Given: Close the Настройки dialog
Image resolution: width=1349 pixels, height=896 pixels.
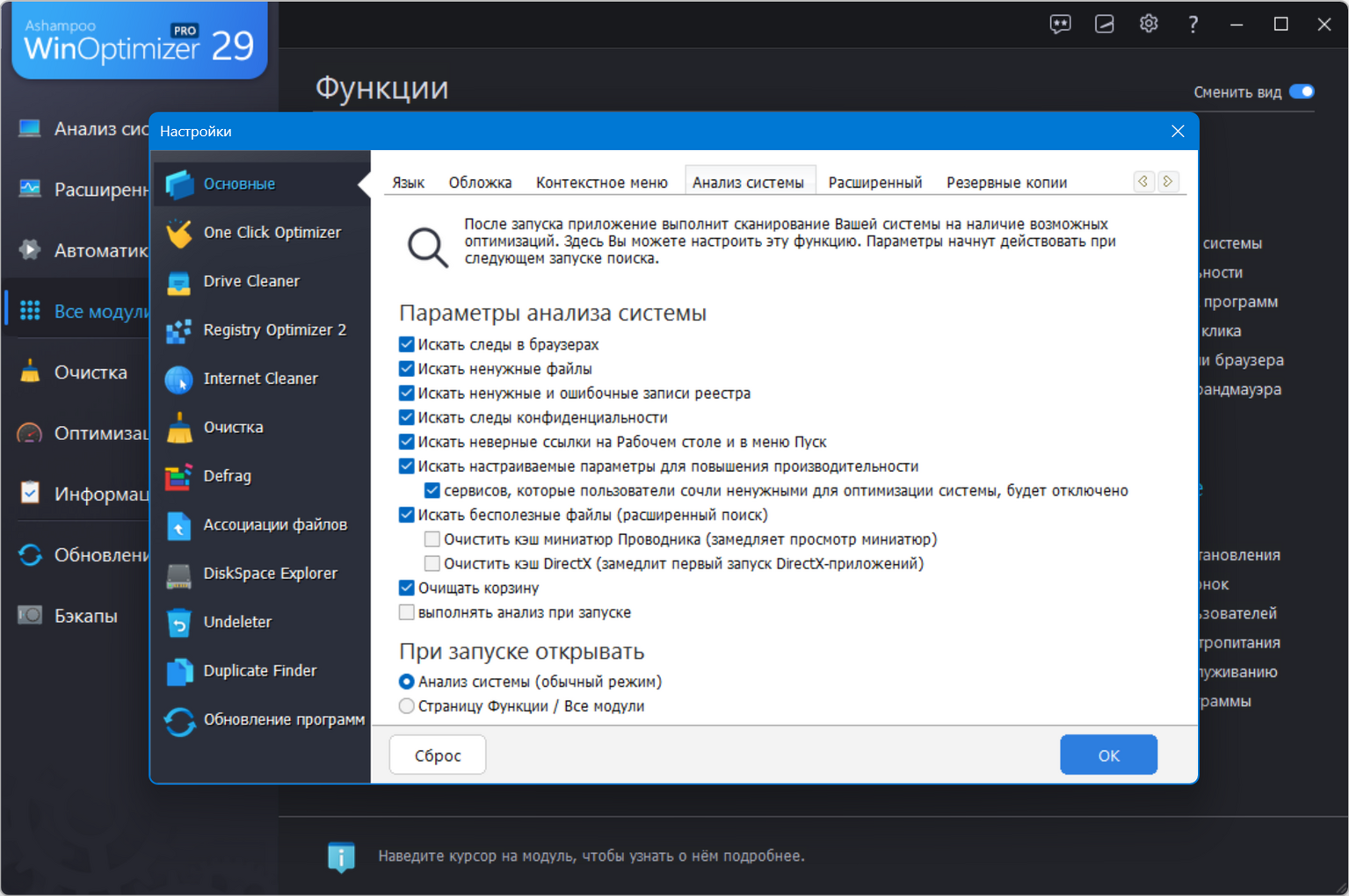Looking at the screenshot, I should (1178, 132).
